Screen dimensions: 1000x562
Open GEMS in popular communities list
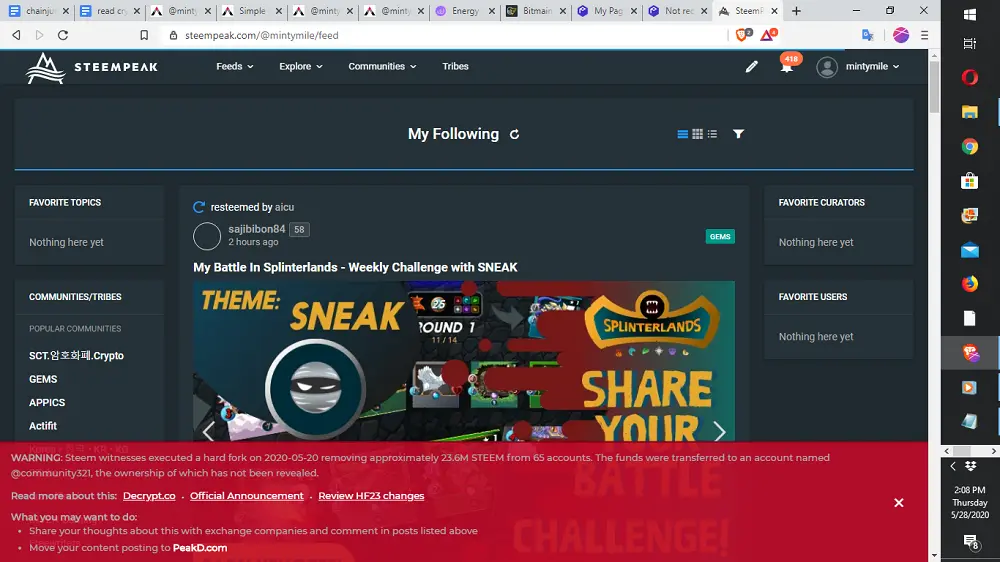(43, 380)
